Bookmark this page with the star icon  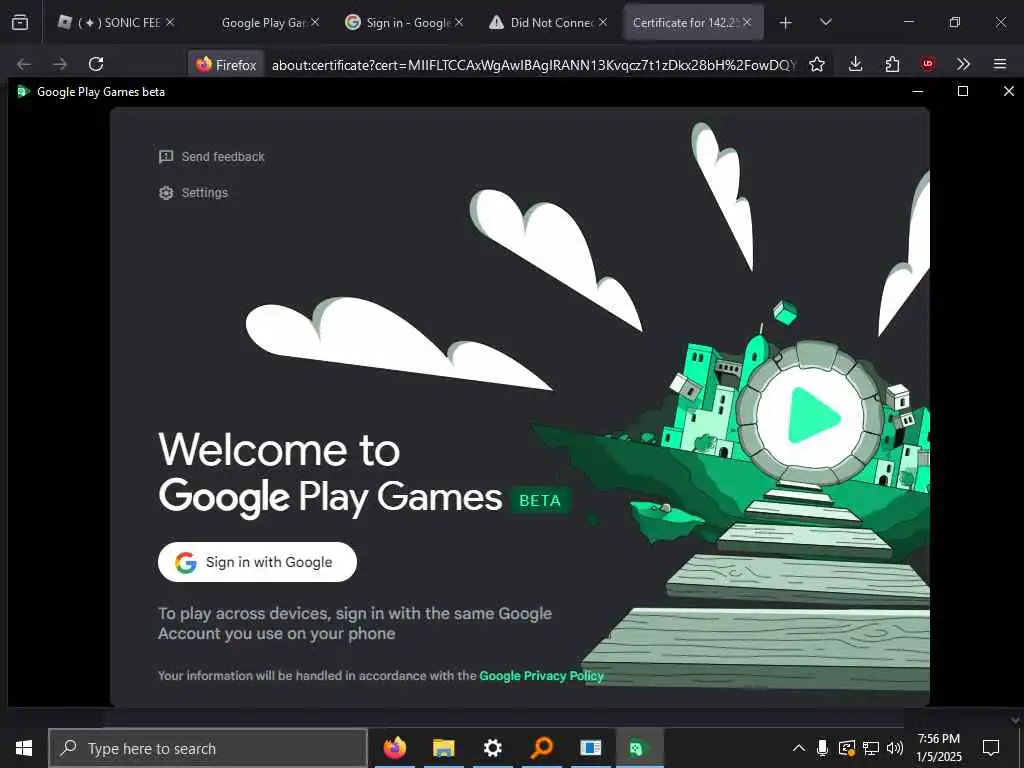coord(817,64)
